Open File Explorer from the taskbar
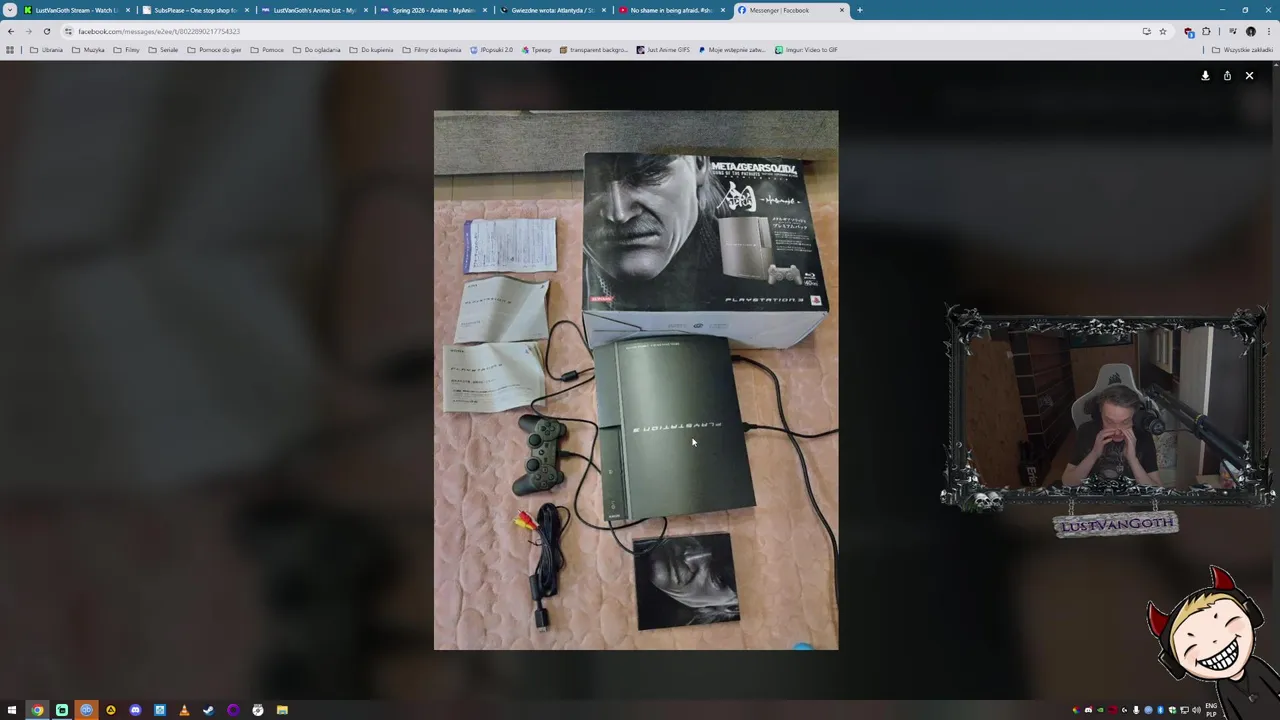This screenshot has width=1280, height=720. point(282,710)
